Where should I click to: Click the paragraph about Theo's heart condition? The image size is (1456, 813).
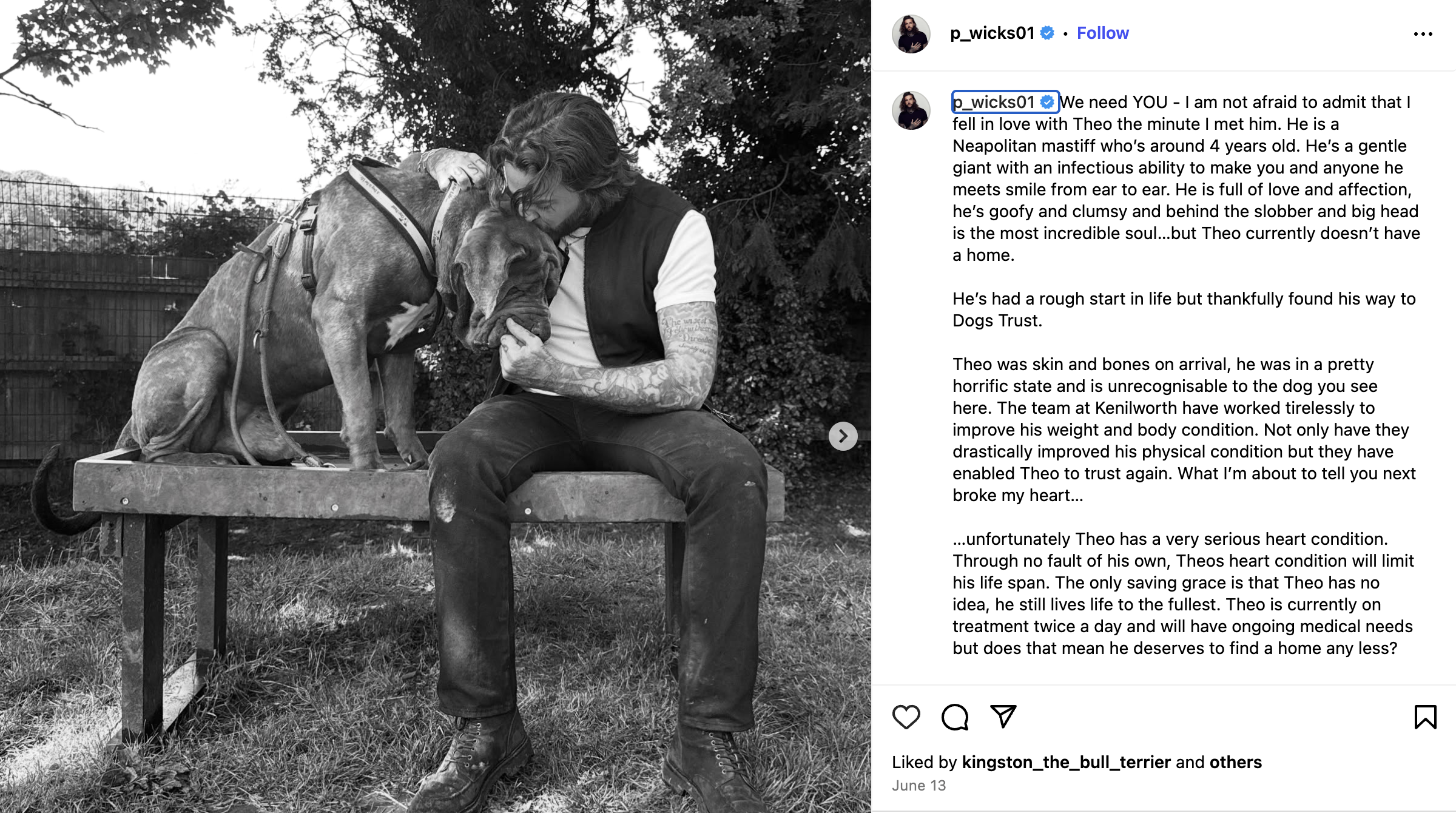[x=1183, y=593]
